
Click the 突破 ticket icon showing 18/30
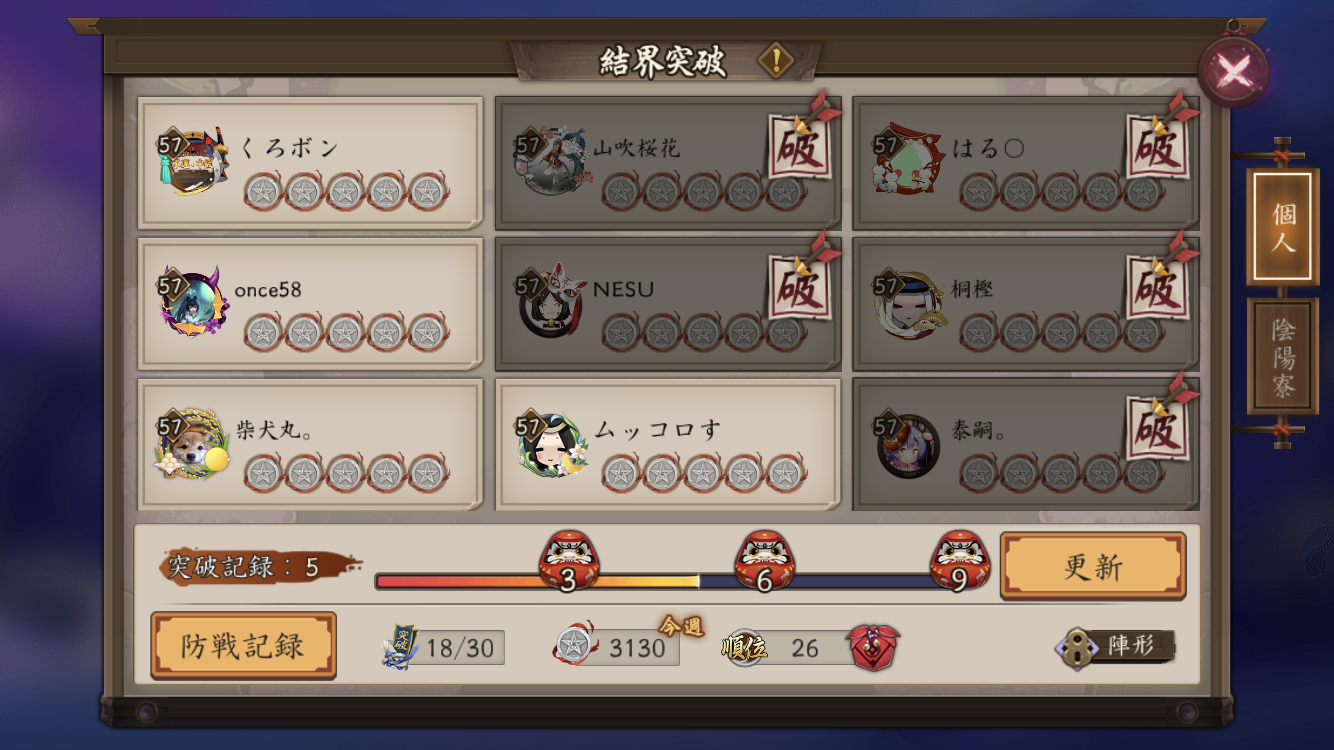[x=400, y=647]
